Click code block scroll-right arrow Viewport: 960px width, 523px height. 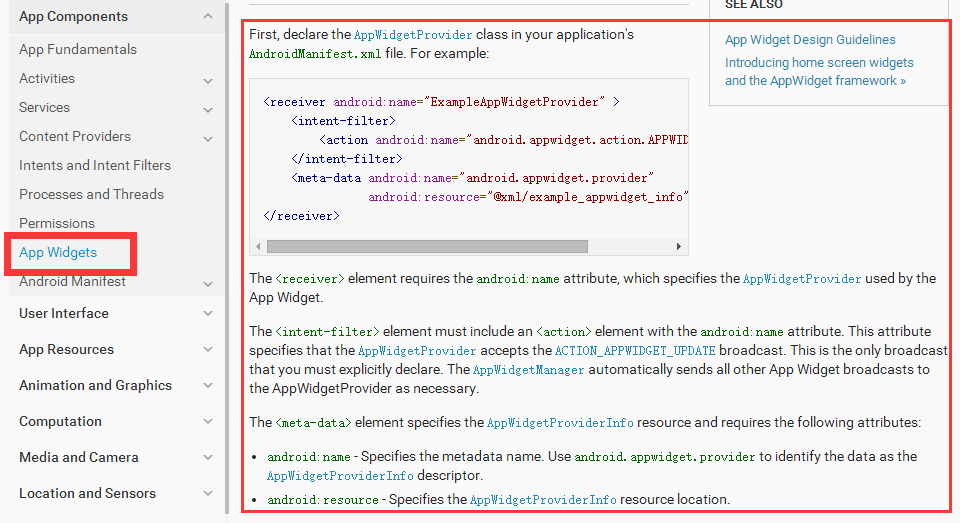click(x=678, y=246)
